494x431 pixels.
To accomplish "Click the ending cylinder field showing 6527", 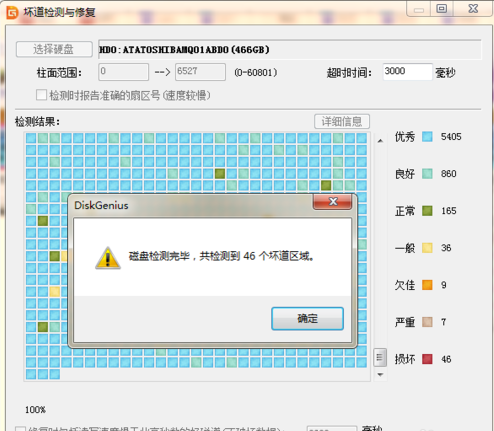I will pyautogui.click(x=200, y=72).
